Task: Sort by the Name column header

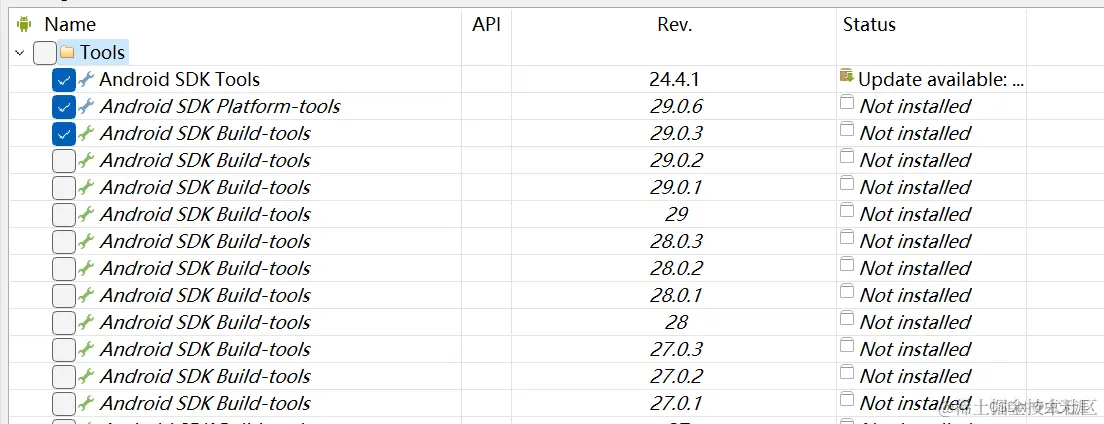Action: click(70, 25)
